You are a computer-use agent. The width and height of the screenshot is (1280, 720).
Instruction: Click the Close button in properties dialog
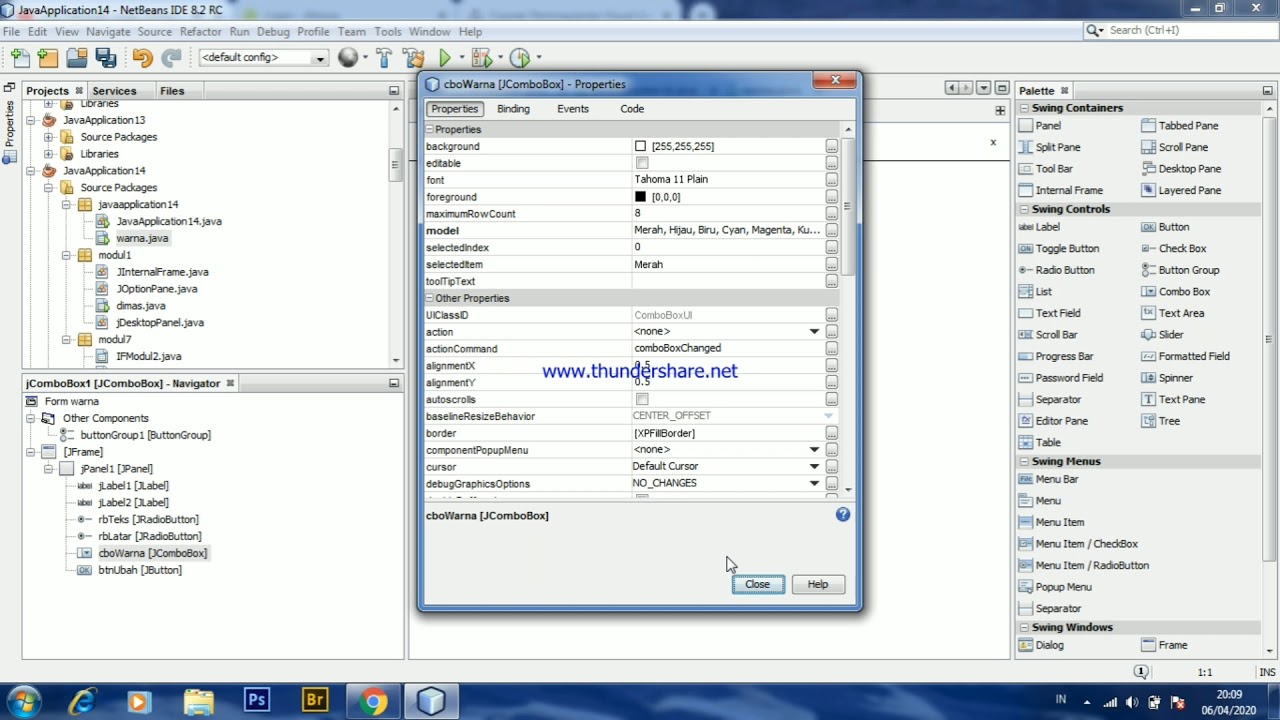[758, 584]
